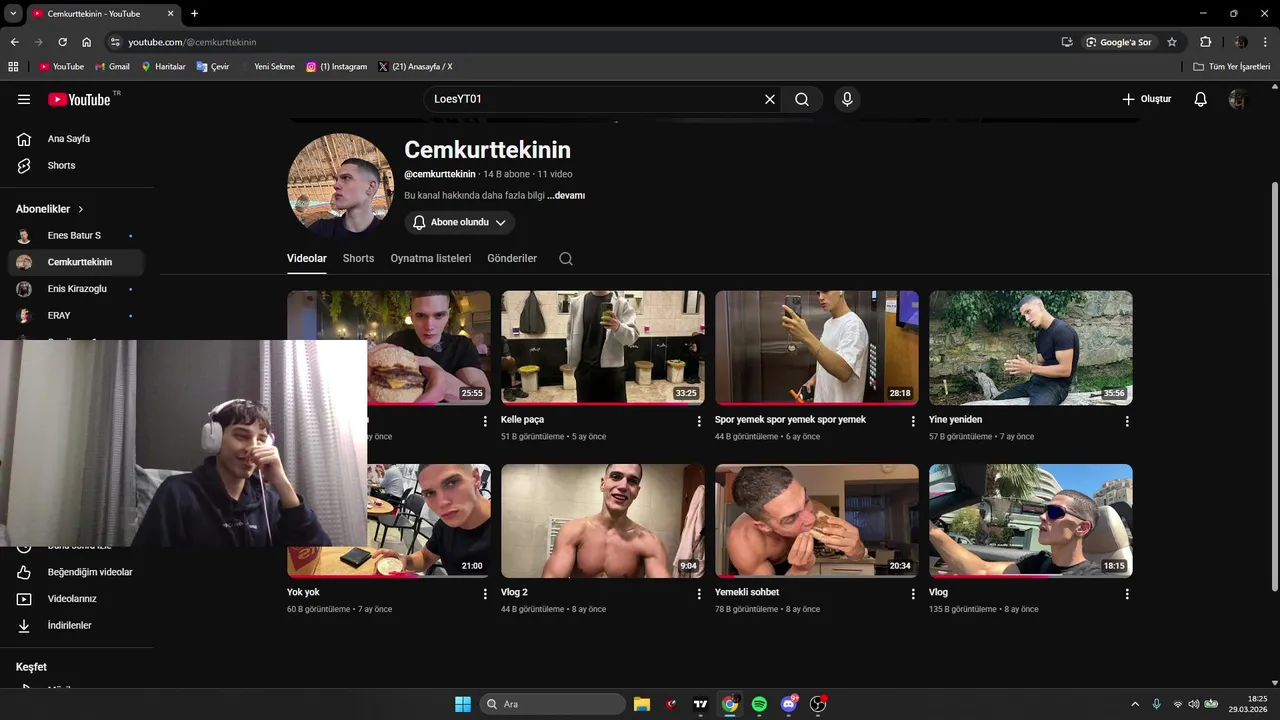Click the magnifier search button beside LoesYT01

pos(802,99)
